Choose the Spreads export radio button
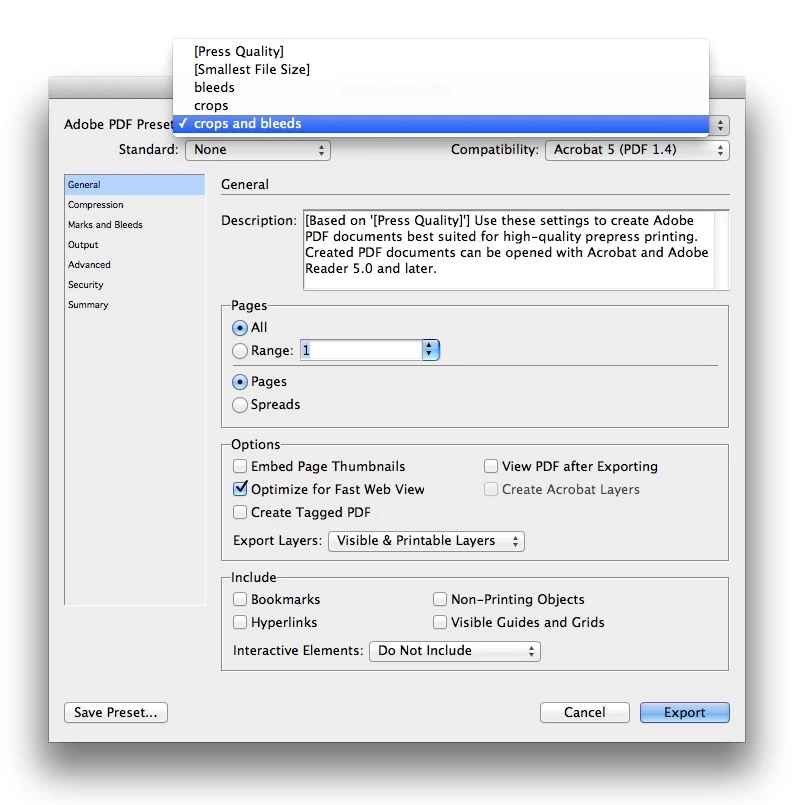Image resolution: width=804 pixels, height=805 pixels. [x=240, y=405]
